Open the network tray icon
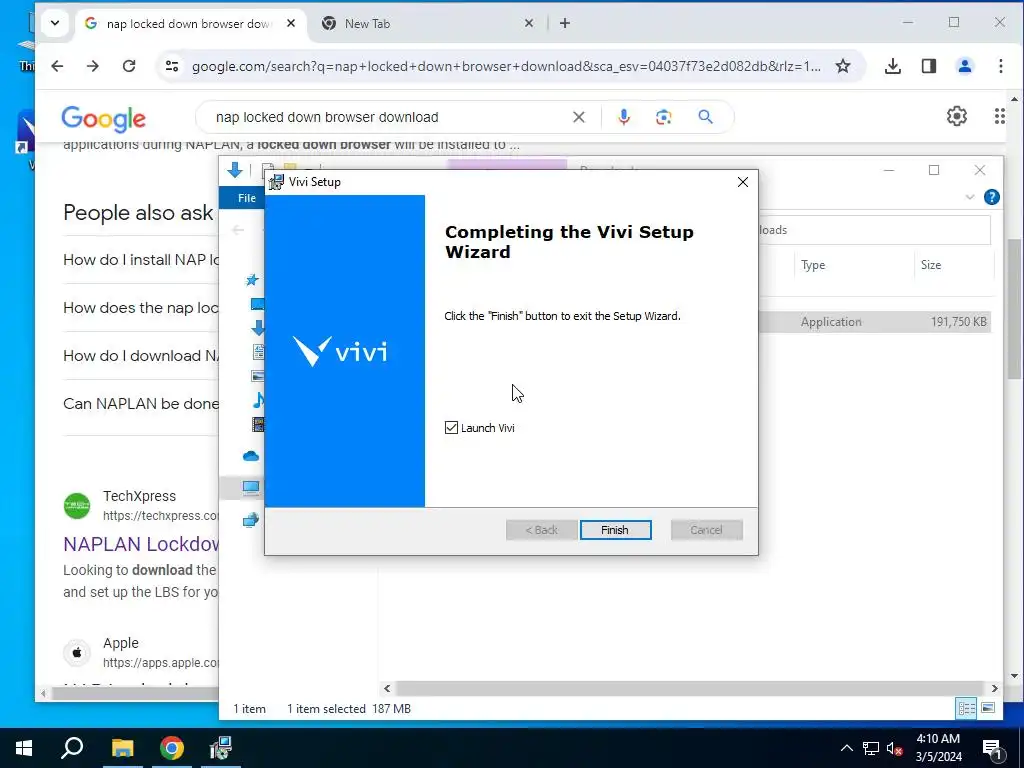Viewport: 1024px width, 768px height. point(871,748)
